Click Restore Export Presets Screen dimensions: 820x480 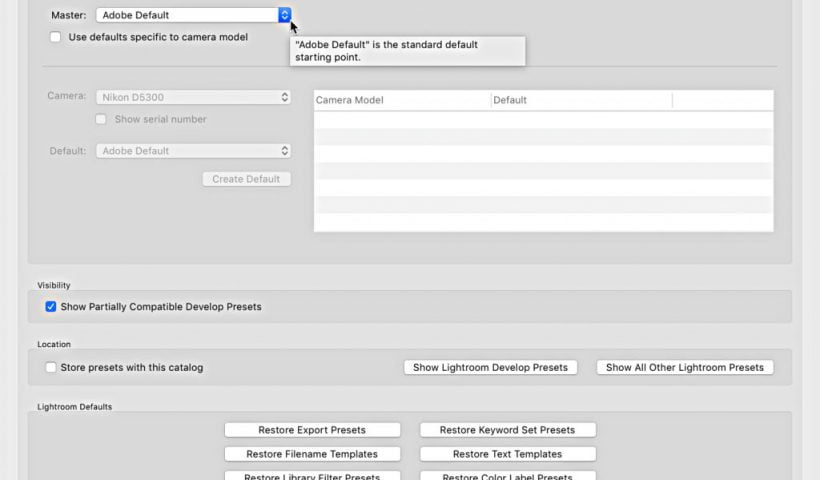[x=312, y=430]
